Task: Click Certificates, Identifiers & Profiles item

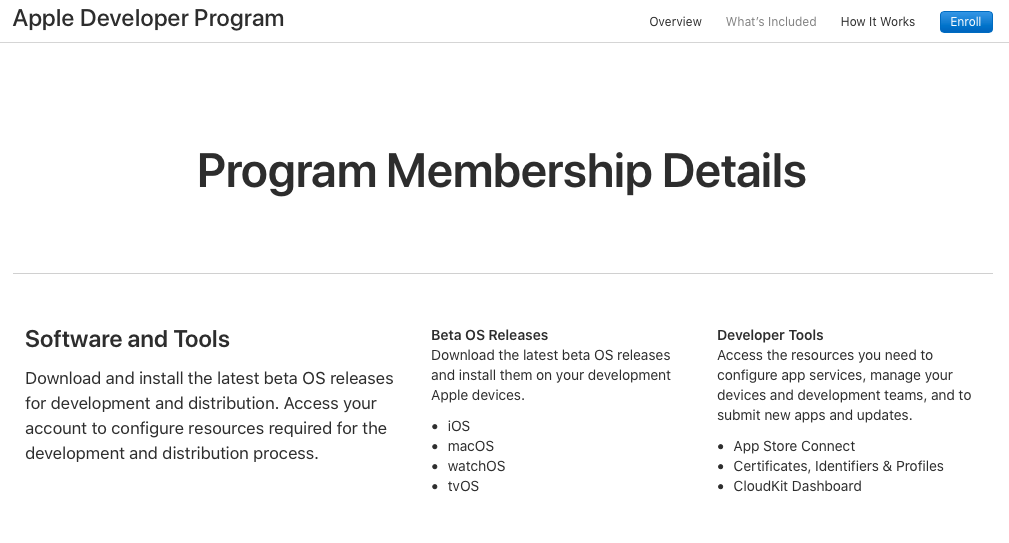Action: 838,466
